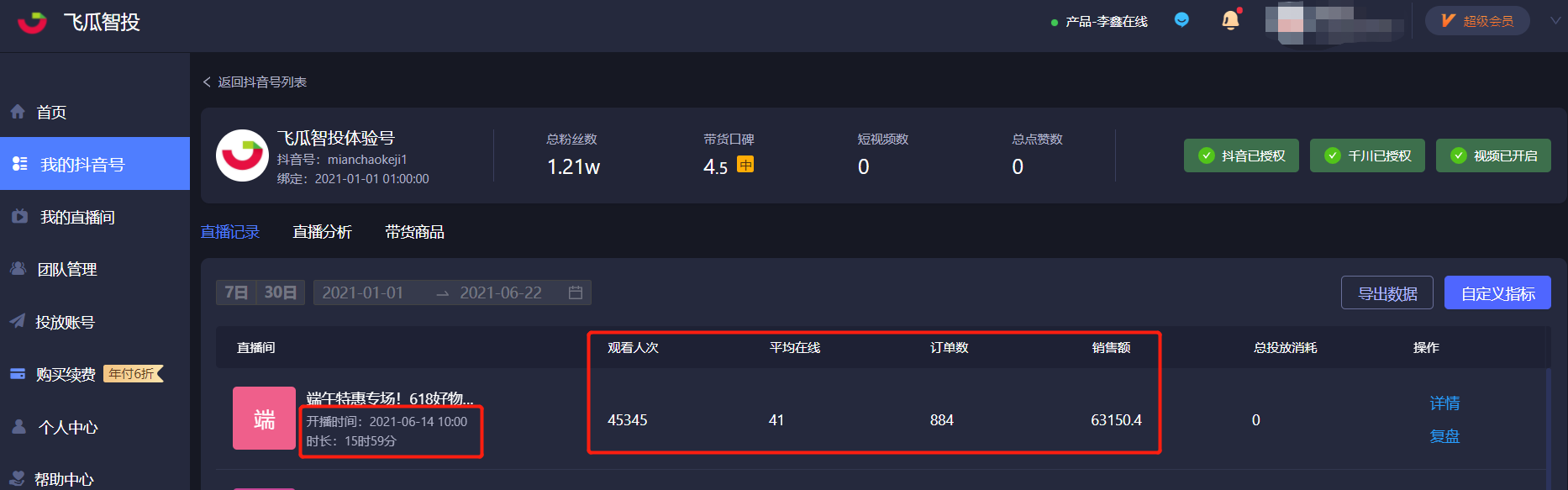Click the 我的直播间 camera icon
Viewport: 1568px width, 490px height.
(19, 217)
